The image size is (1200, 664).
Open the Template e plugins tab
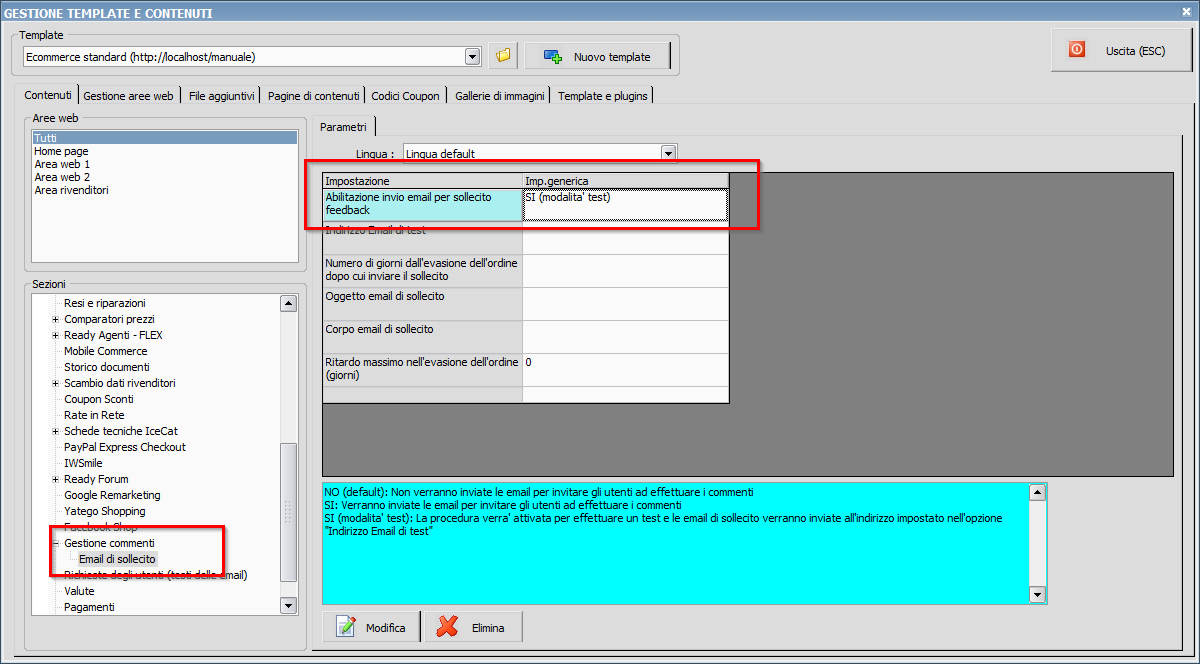tap(603, 96)
